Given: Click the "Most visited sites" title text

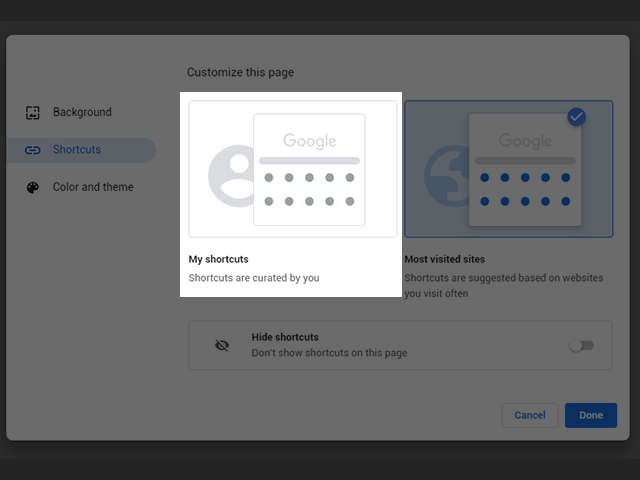Looking at the screenshot, I should point(447,259).
